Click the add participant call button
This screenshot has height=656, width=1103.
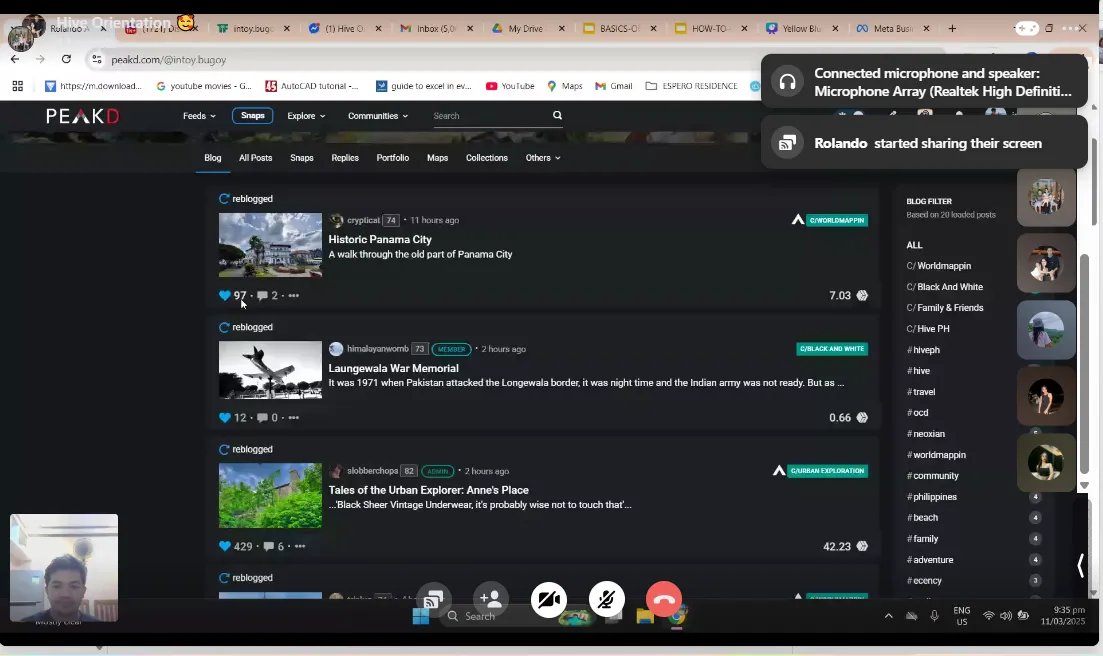(x=490, y=600)
